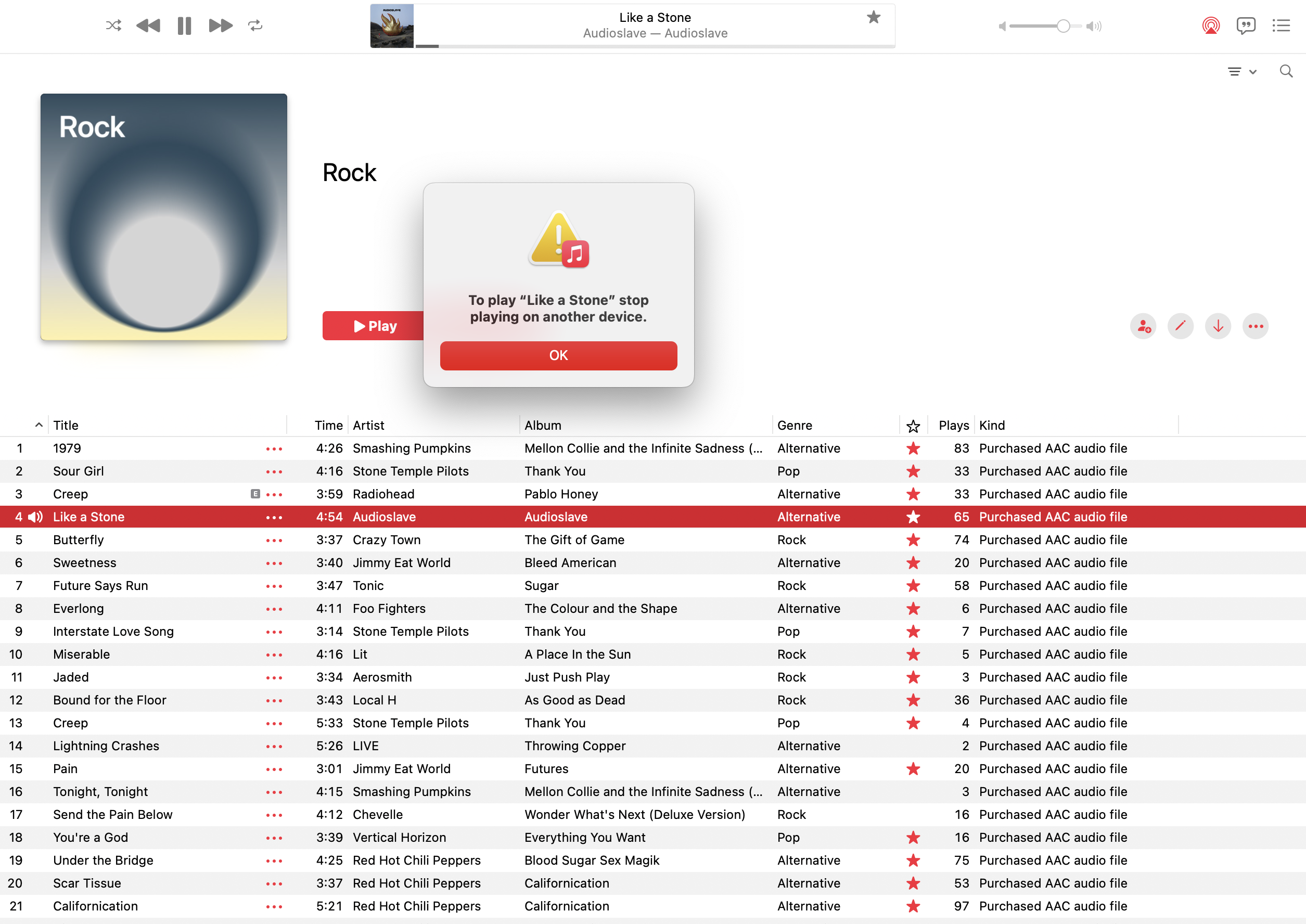Open more options for Everlong
1306x924 pixels.
[274, 609]
